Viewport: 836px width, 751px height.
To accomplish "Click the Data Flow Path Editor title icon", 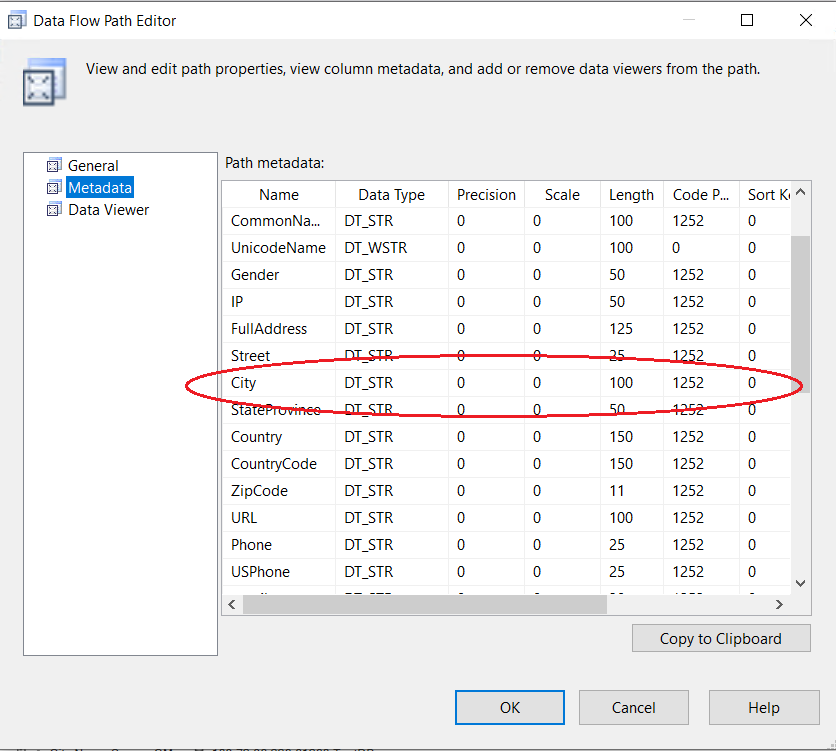I will click(x=16, y=20).
